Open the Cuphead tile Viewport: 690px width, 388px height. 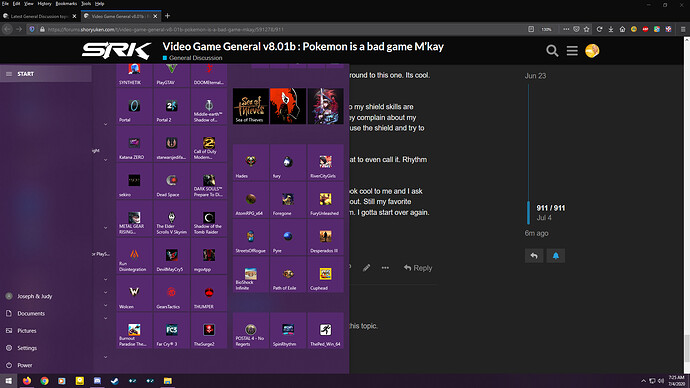pyautogui.click(x=325, y=275)
